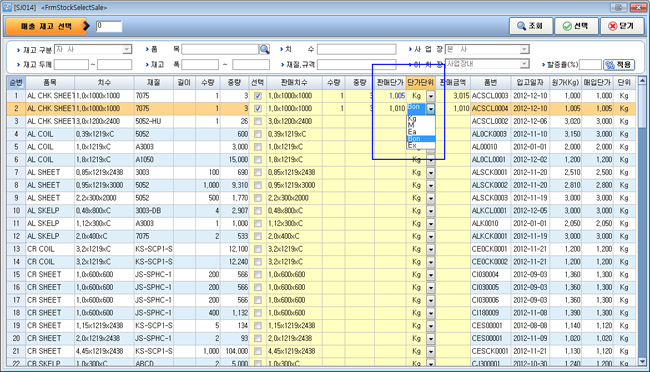Click the blue 1,005 판매단가 cell
This screenshot has height=372, width=650.
(390, 96)
